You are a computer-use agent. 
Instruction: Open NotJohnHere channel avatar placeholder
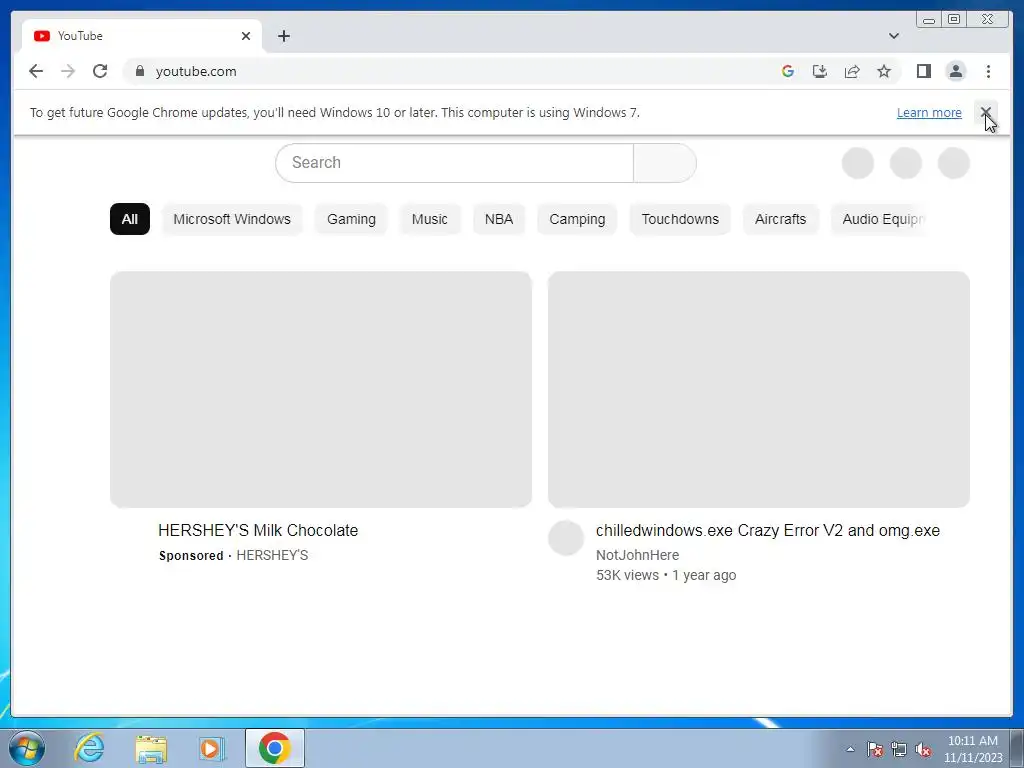tap(566, 538)
